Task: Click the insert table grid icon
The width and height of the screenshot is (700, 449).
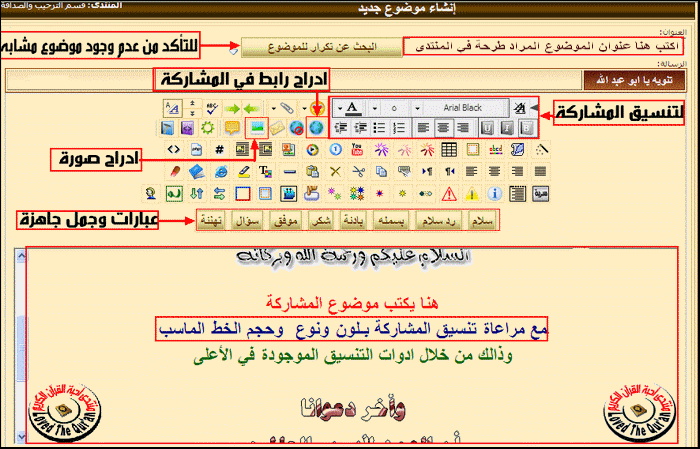Action: point(449,149)
